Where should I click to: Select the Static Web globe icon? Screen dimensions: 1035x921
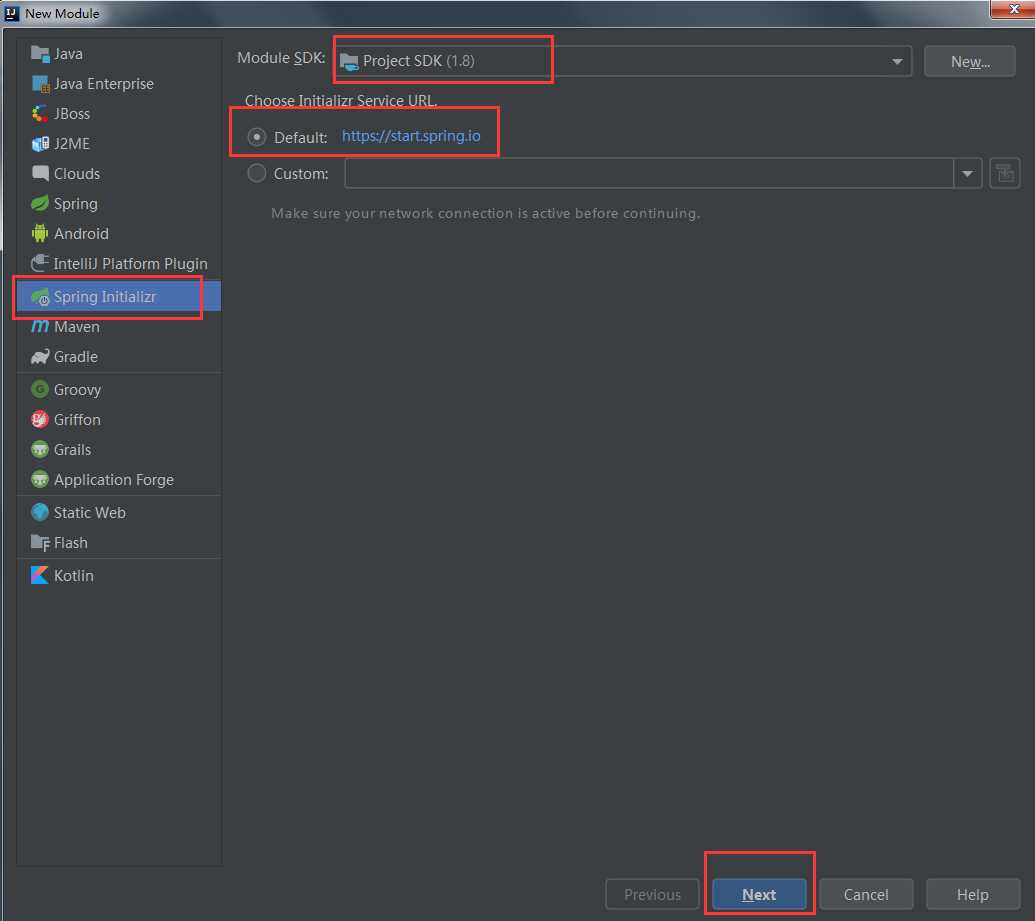tap(40, 512)
